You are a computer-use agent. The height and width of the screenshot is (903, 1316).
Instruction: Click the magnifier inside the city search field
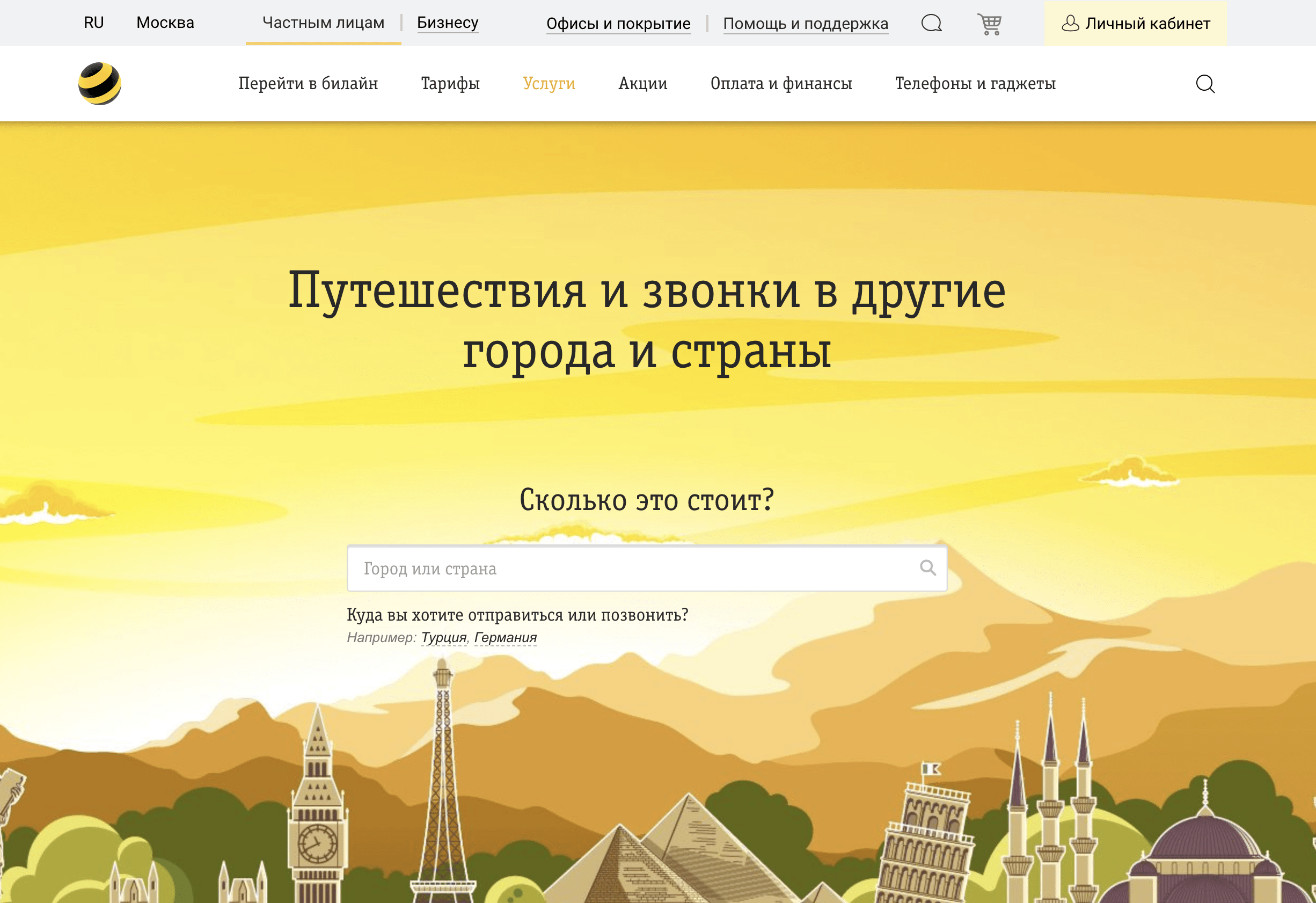coord(927,568)
